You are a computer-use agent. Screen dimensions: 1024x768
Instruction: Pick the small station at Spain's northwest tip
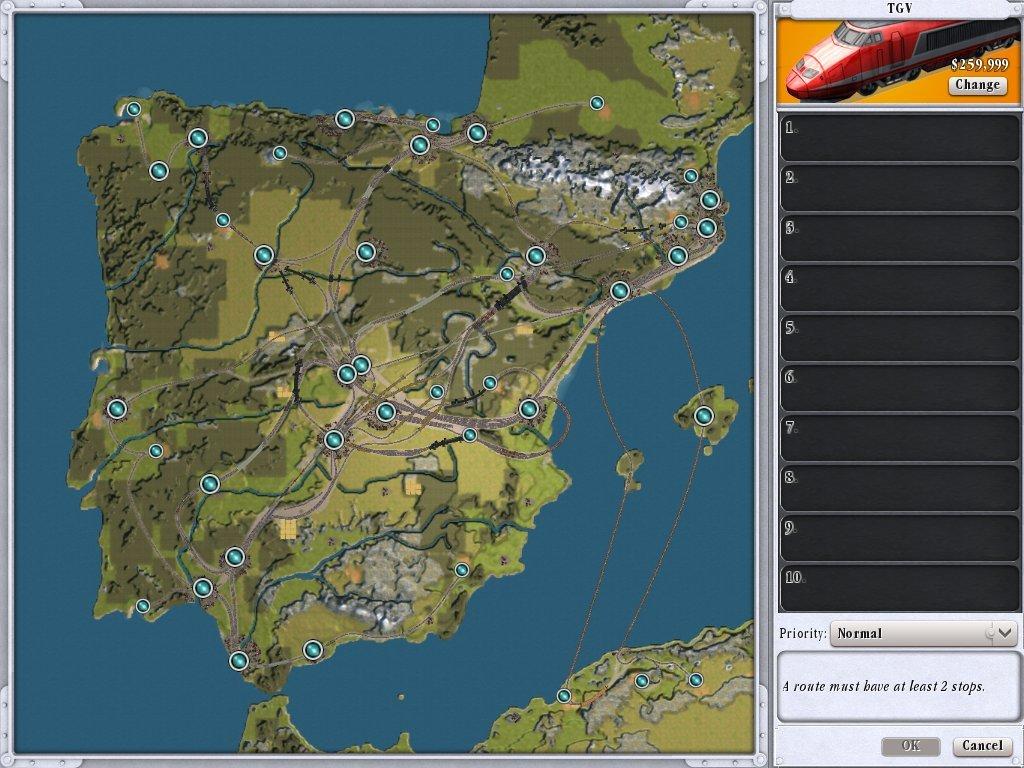pyautogui.click(x=133, y=109)
